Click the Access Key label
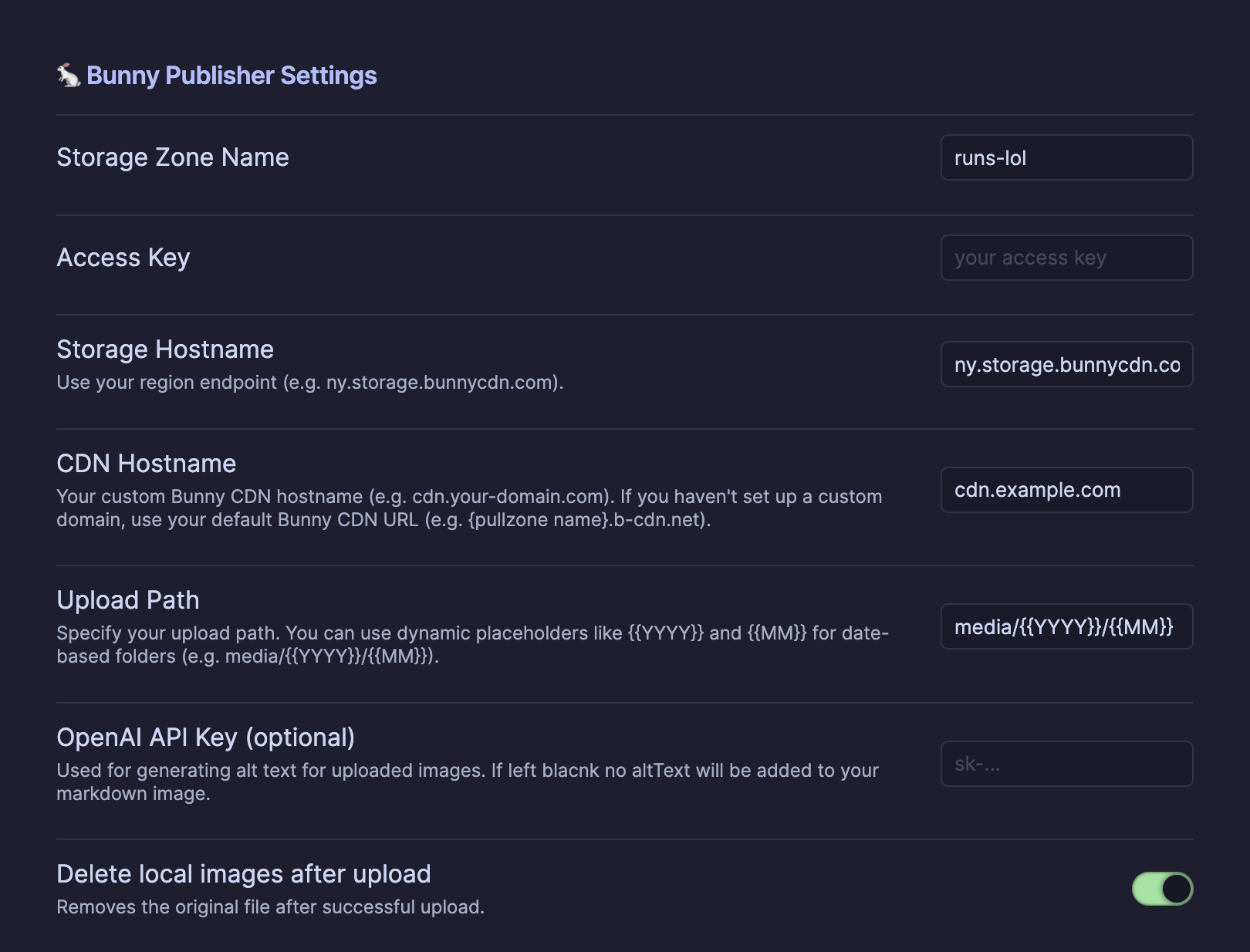This screenshot has height=952, width=1250. [123, 258]
